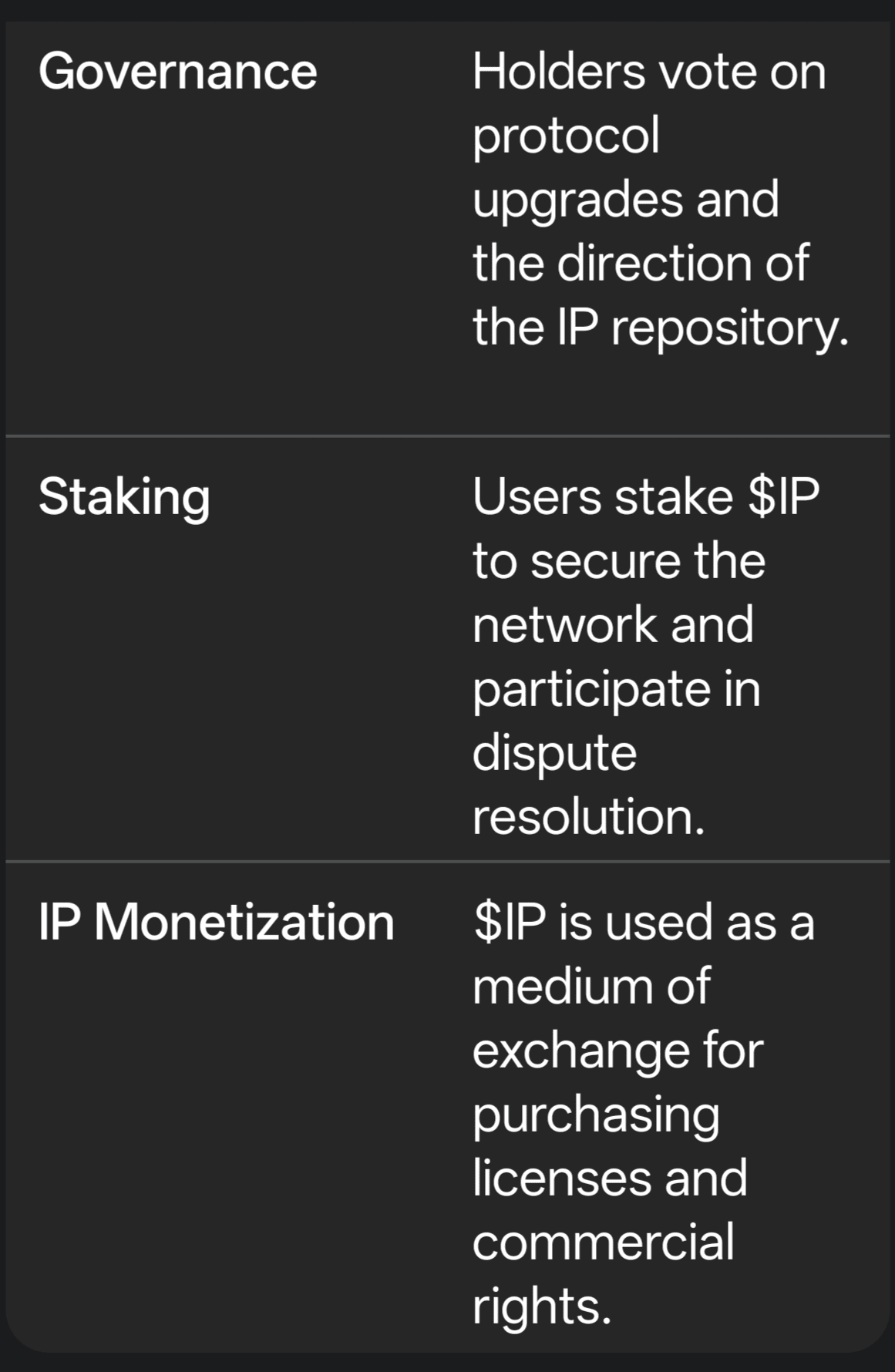Select the "medium of" text line
Viewport: 895px width, 1372px height.
590,986
